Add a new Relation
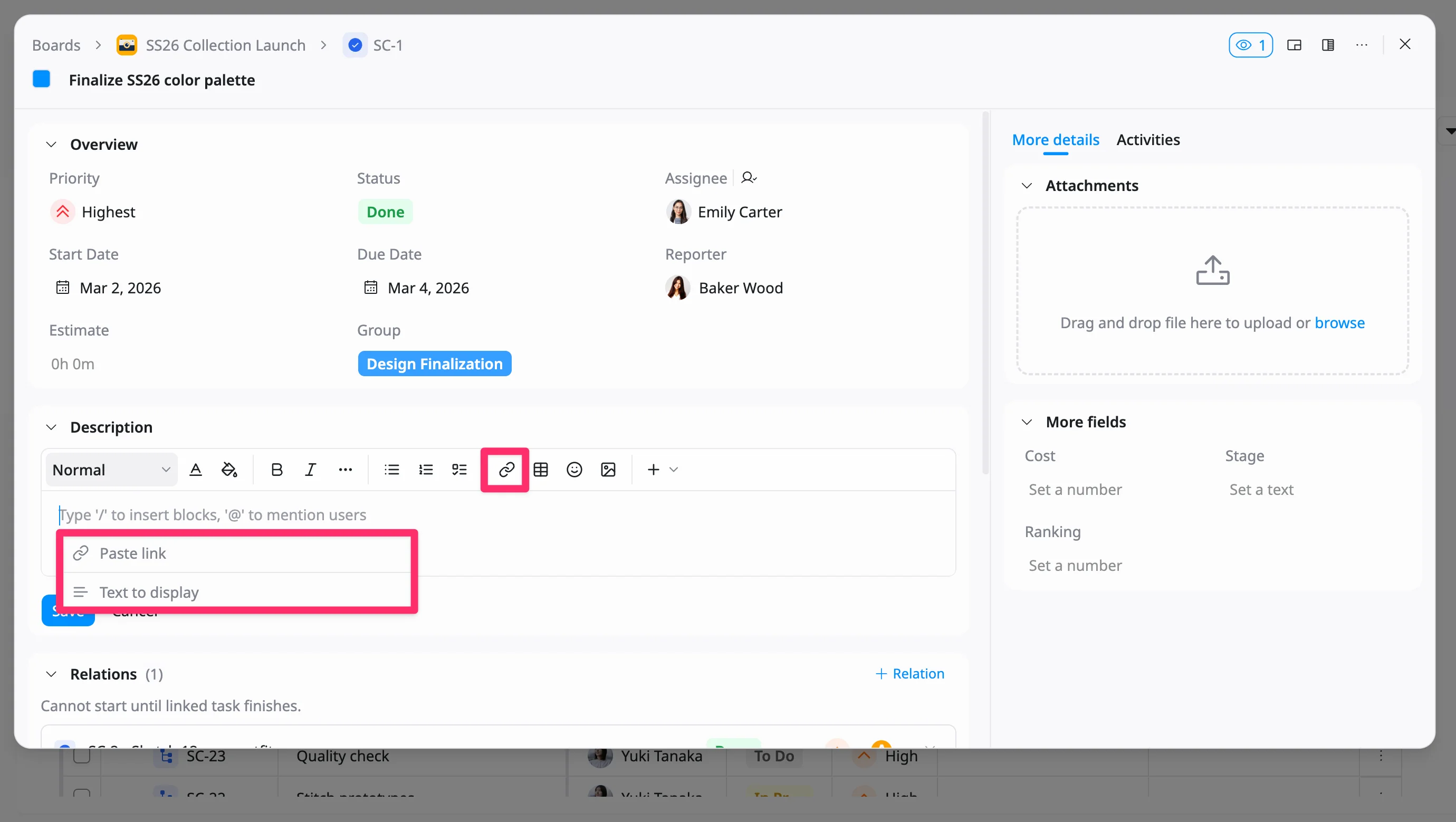Viewport: 1456px width, 822px height. pyautogui.click(x=909, y=674)
